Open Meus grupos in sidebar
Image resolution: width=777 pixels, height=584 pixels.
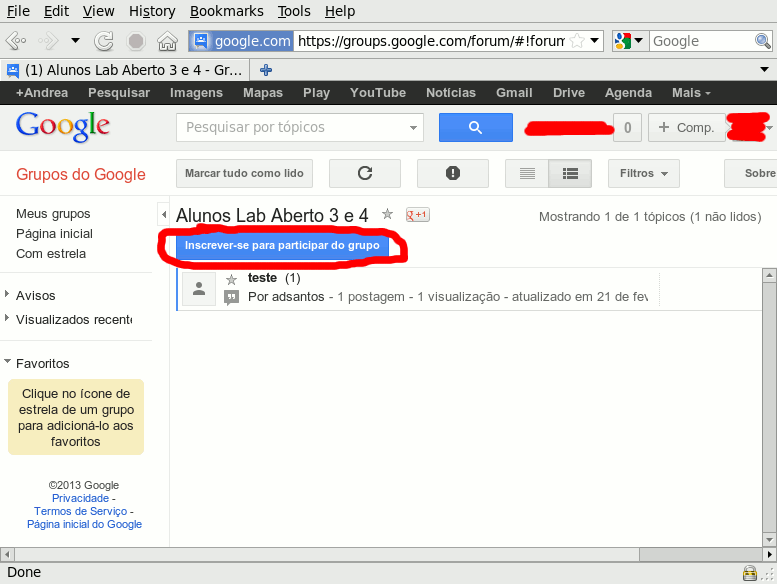pyautogui.click(x=53, y=213)
